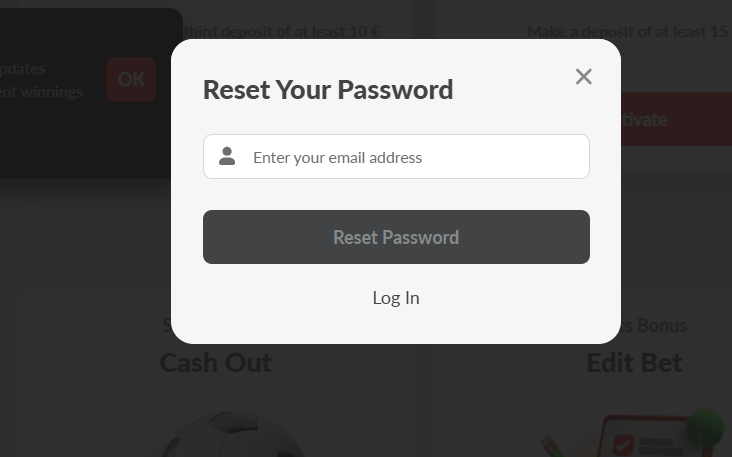Open the Cash Out feature heading
The height and width of the screenshot is (457, 732).
click(x=216, y=363)
